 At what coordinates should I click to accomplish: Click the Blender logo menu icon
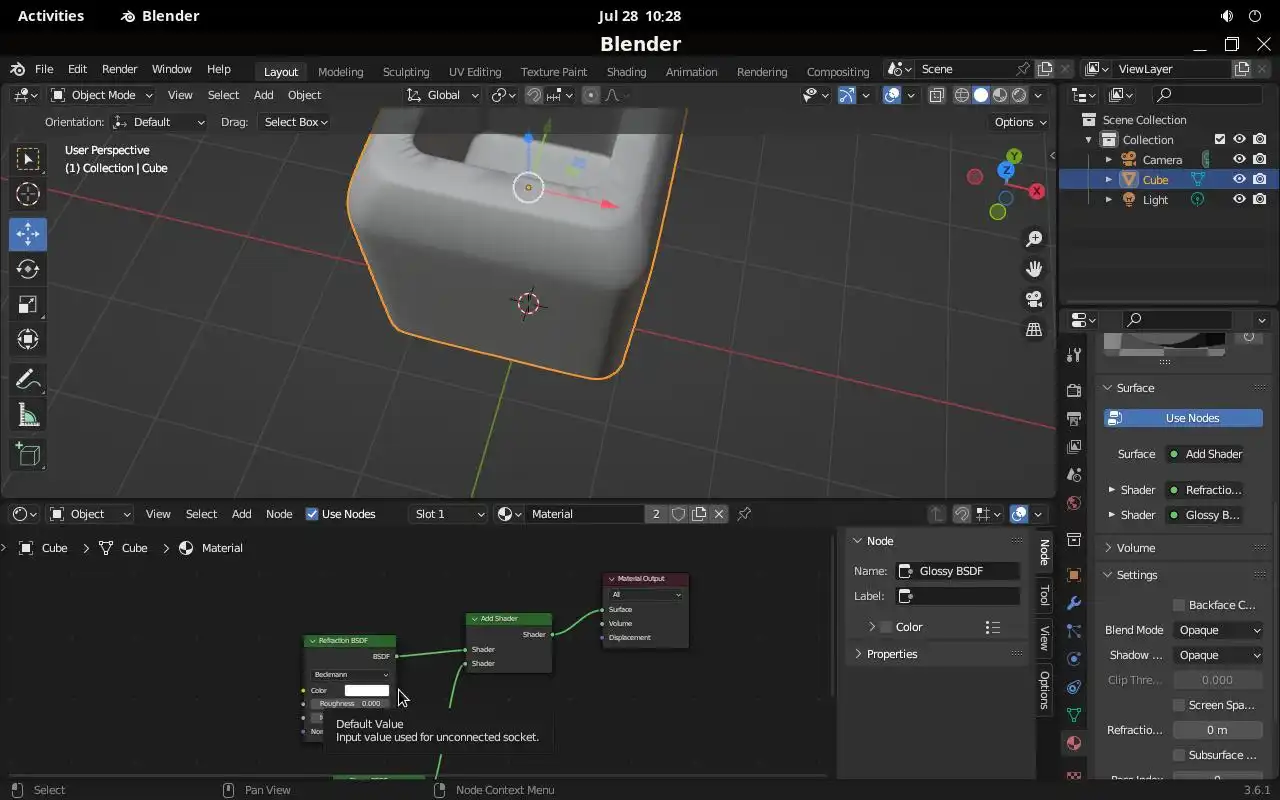point(17,69)
